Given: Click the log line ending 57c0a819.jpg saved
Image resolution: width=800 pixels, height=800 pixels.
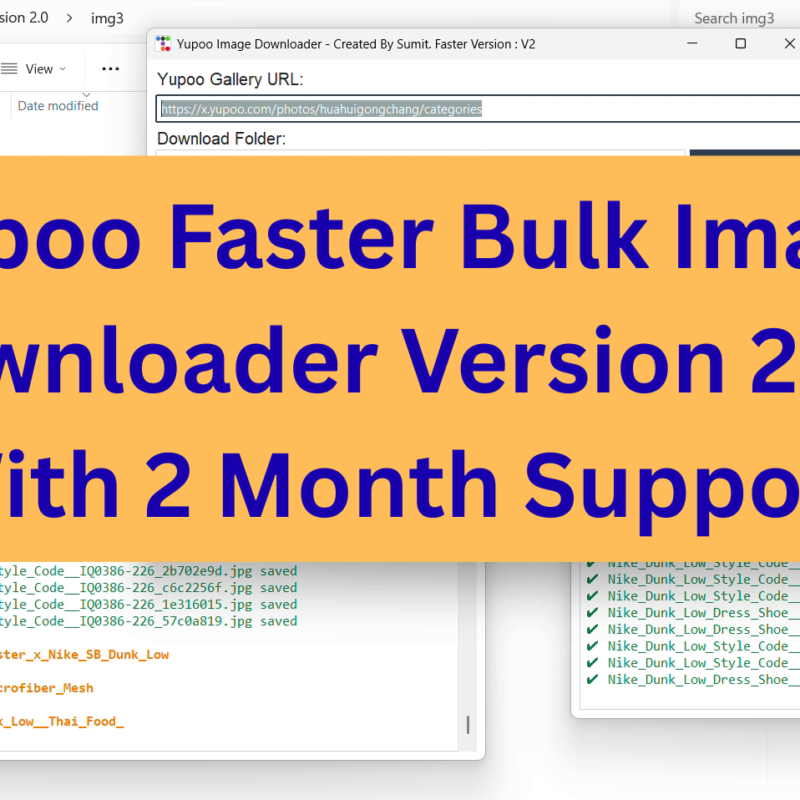Looking at the screenshot, I should (148, 621).
